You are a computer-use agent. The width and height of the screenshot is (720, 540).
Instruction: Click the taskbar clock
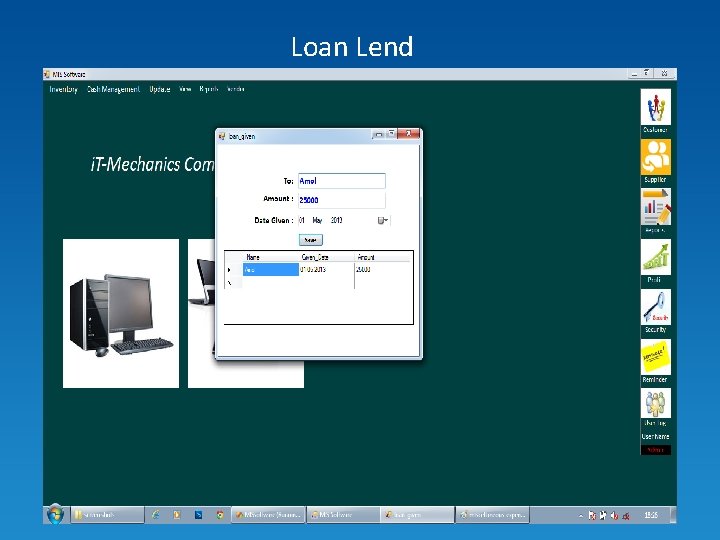pos(651,515)
